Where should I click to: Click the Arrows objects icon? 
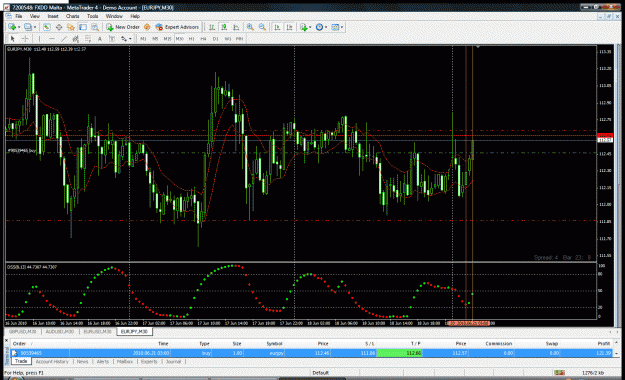pos(124,39)
